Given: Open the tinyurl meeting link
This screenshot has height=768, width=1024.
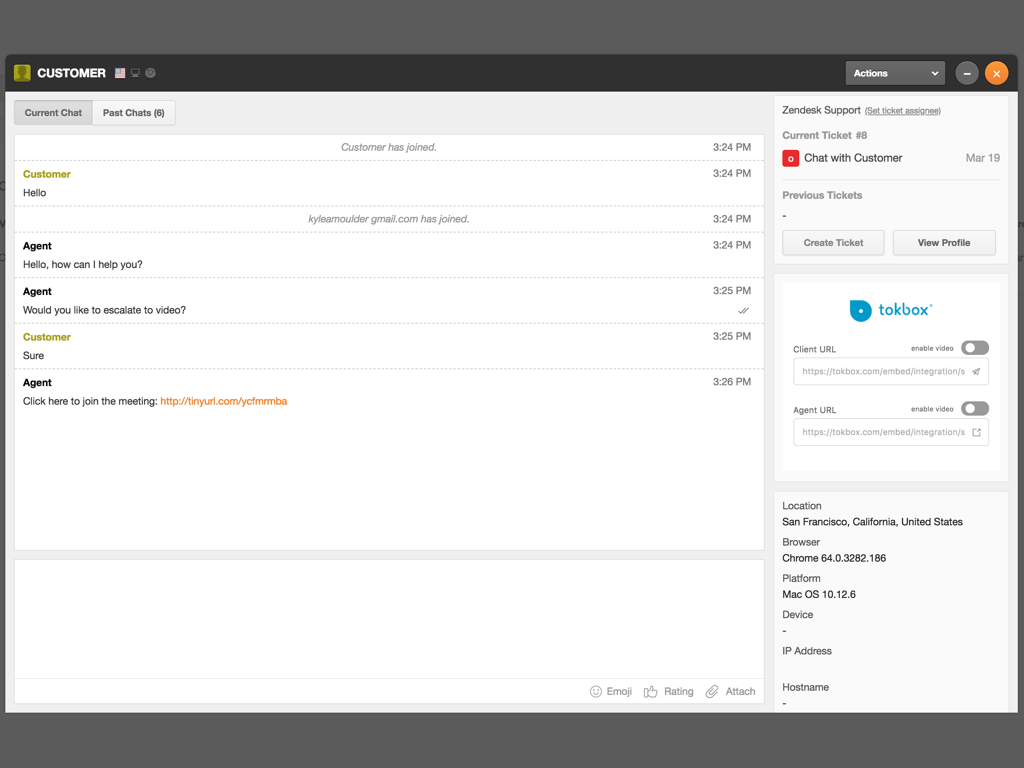Looking at the screenshot, I should (223, 401).
